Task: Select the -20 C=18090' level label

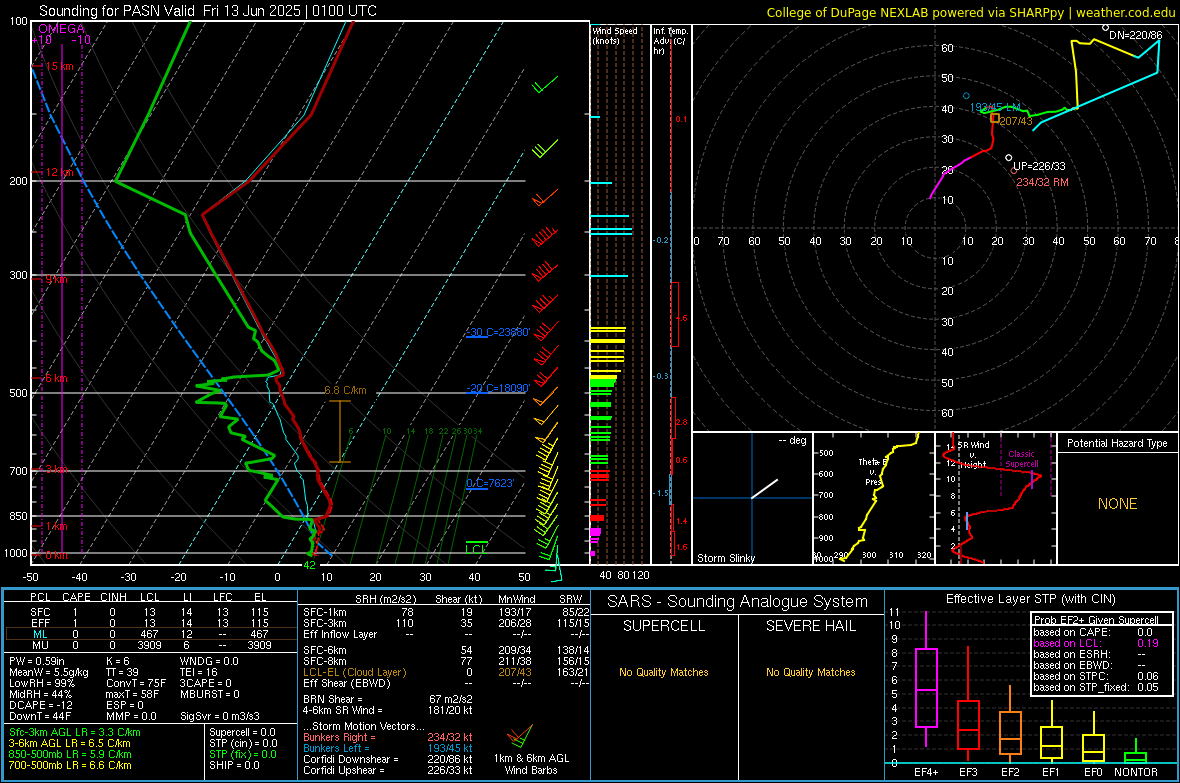Action: (498, 388)
